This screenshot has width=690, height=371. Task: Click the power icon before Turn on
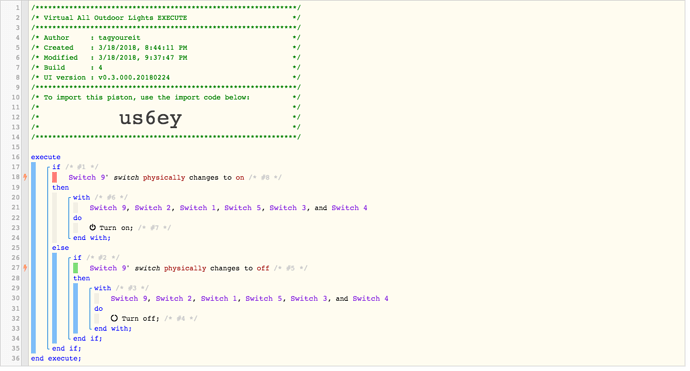click(x=92, y=228)
